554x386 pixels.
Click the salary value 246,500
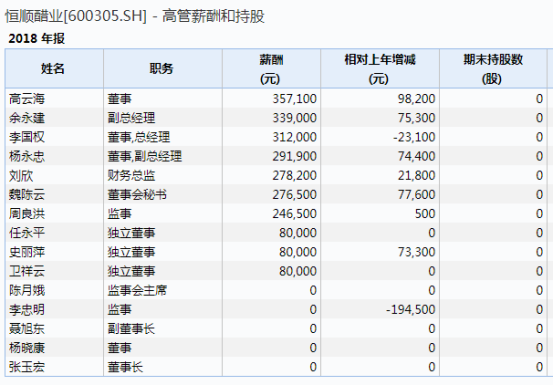coord(294,214)
